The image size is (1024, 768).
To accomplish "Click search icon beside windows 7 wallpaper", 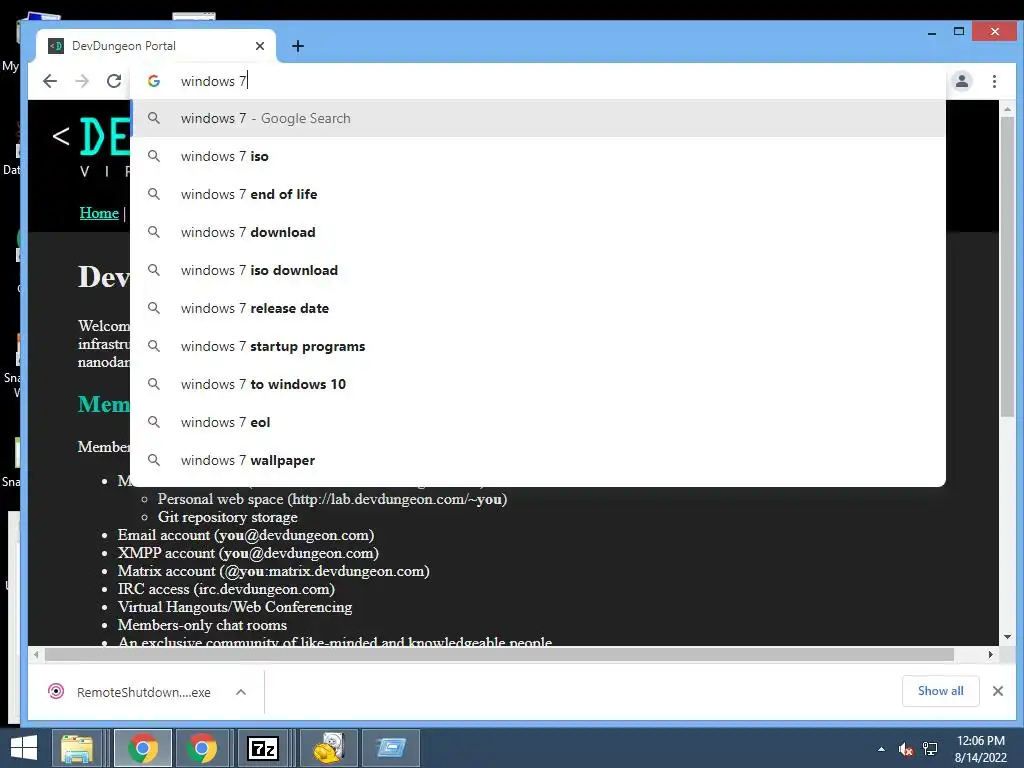I will (153, 460).
